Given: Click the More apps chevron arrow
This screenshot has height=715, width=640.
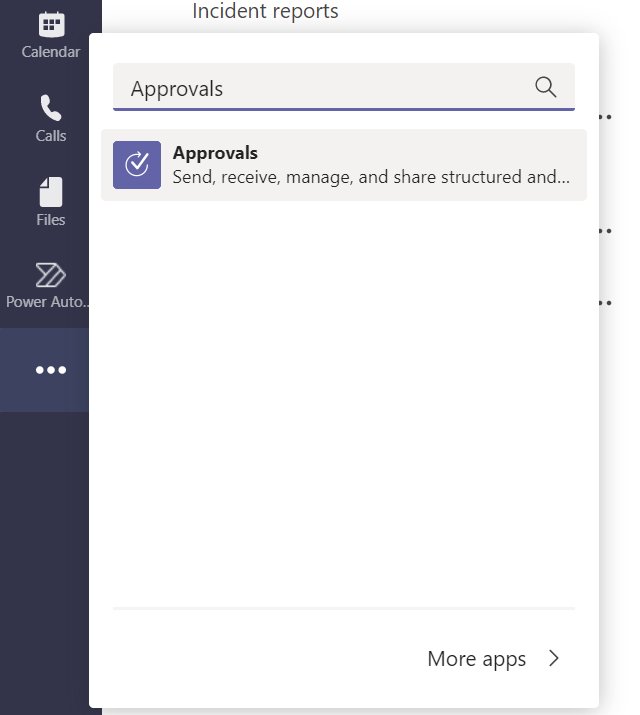Looking at the screenshot, I should click(x=554, y=658).
